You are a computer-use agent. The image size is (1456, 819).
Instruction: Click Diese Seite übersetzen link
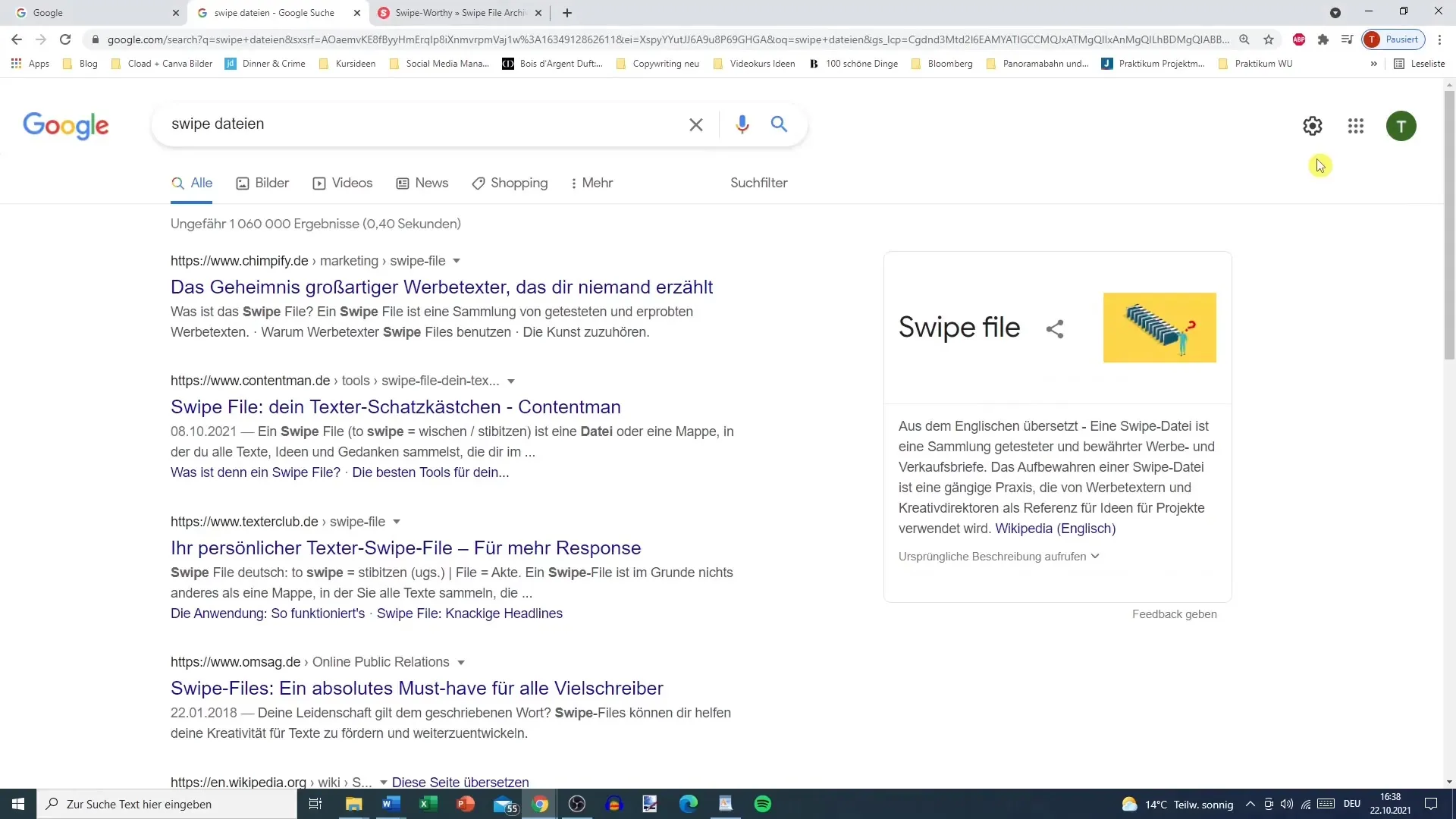460,783
